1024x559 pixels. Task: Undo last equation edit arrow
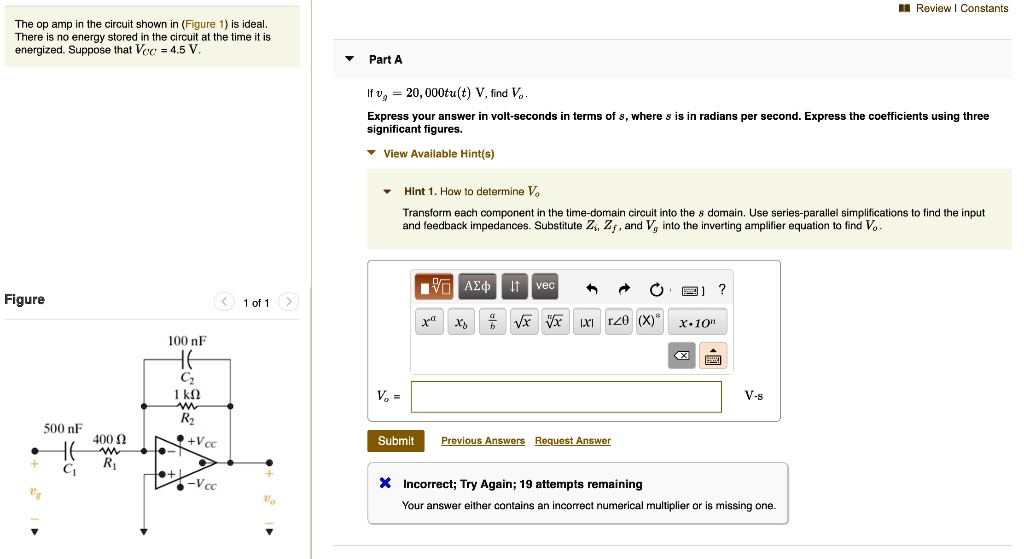coord(592,289)
